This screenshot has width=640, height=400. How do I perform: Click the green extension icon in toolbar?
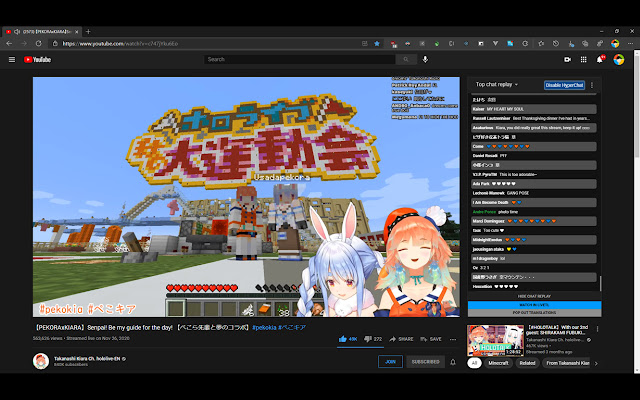[x=437, y=43]
